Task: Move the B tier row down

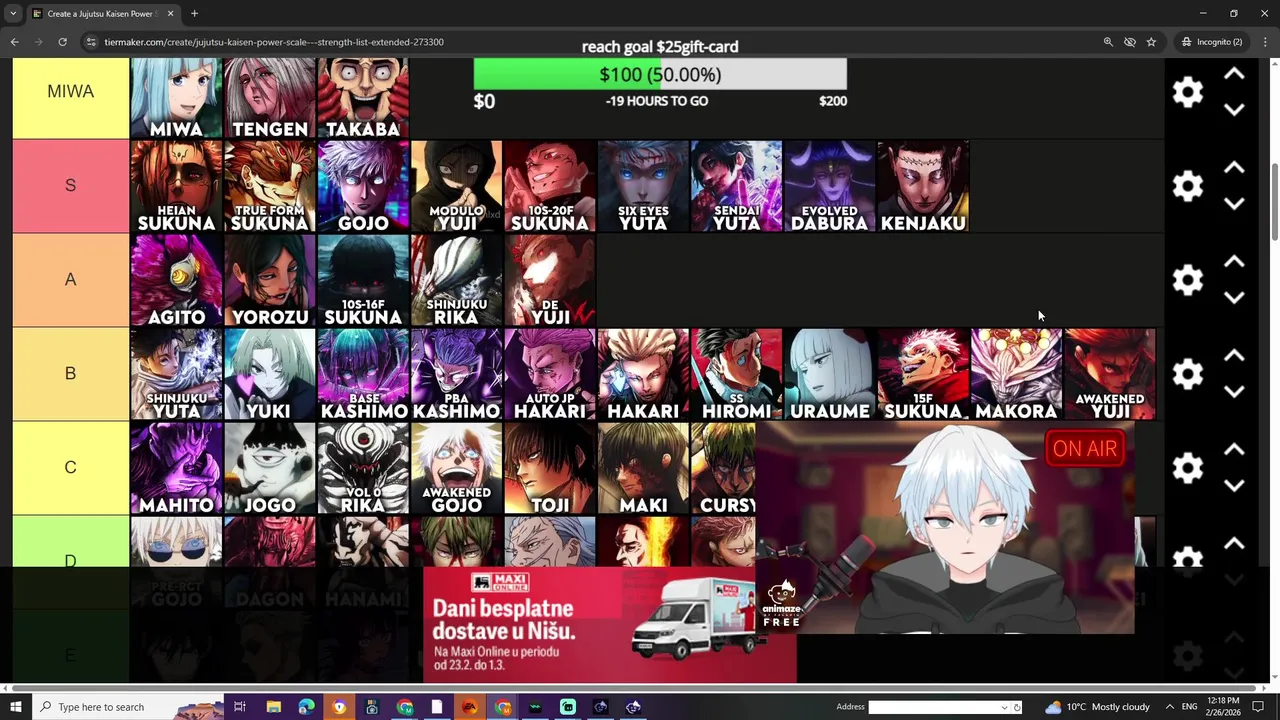Action: click(x=1234, y=392)
